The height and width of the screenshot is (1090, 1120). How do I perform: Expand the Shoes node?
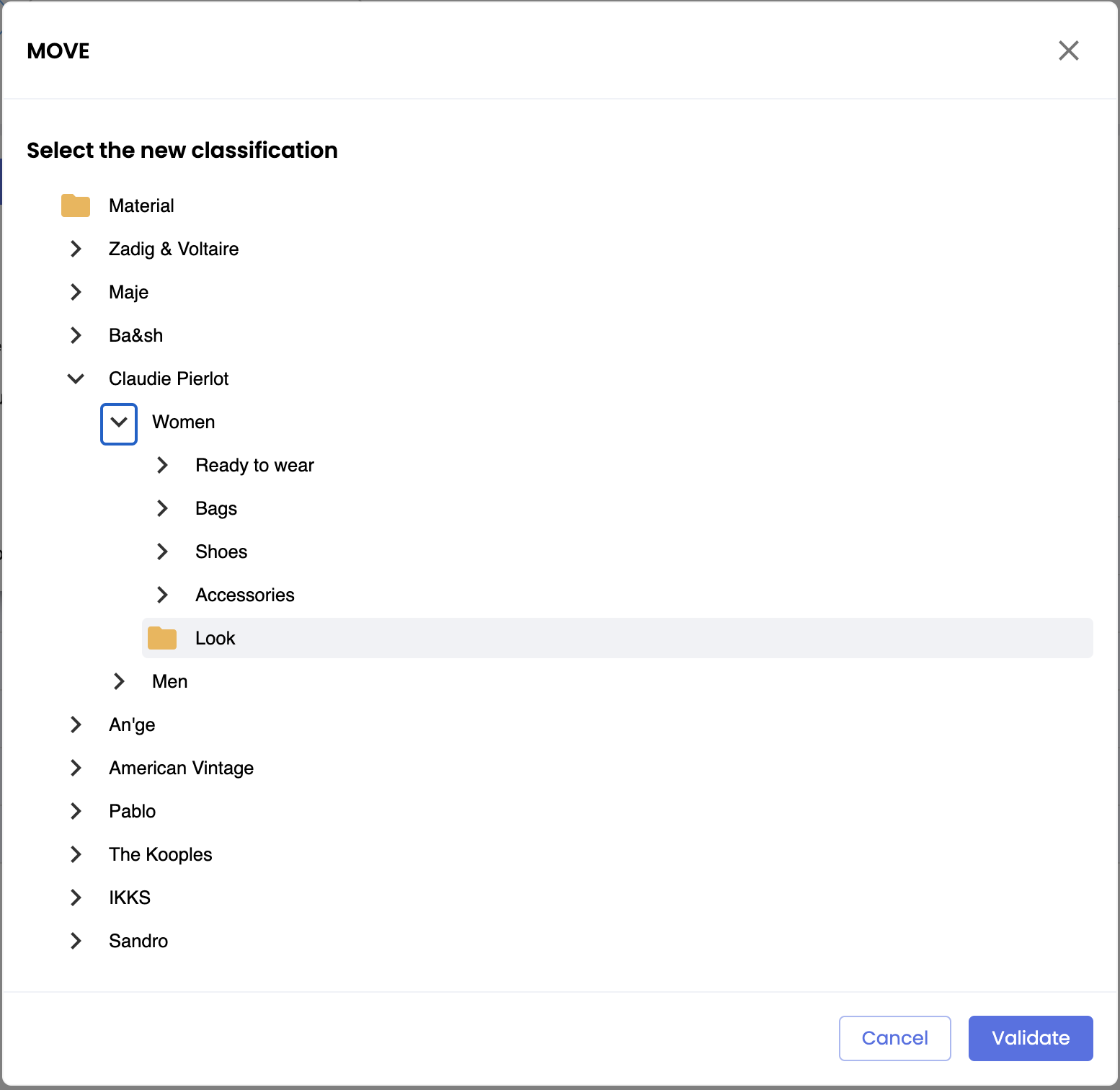pyautogui.click(x=162, y=551)
